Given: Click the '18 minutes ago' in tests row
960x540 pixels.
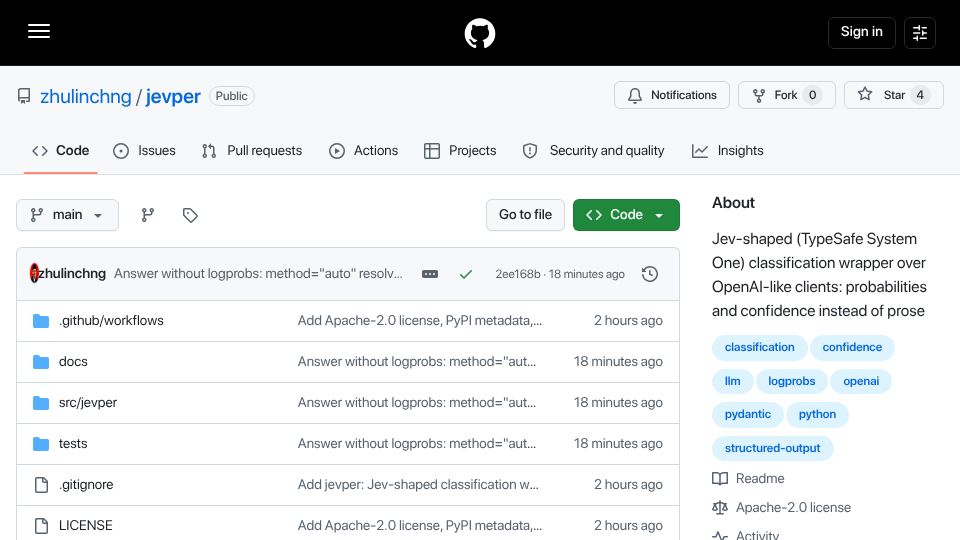Looking at the screenshot, I should coord(618,444).
